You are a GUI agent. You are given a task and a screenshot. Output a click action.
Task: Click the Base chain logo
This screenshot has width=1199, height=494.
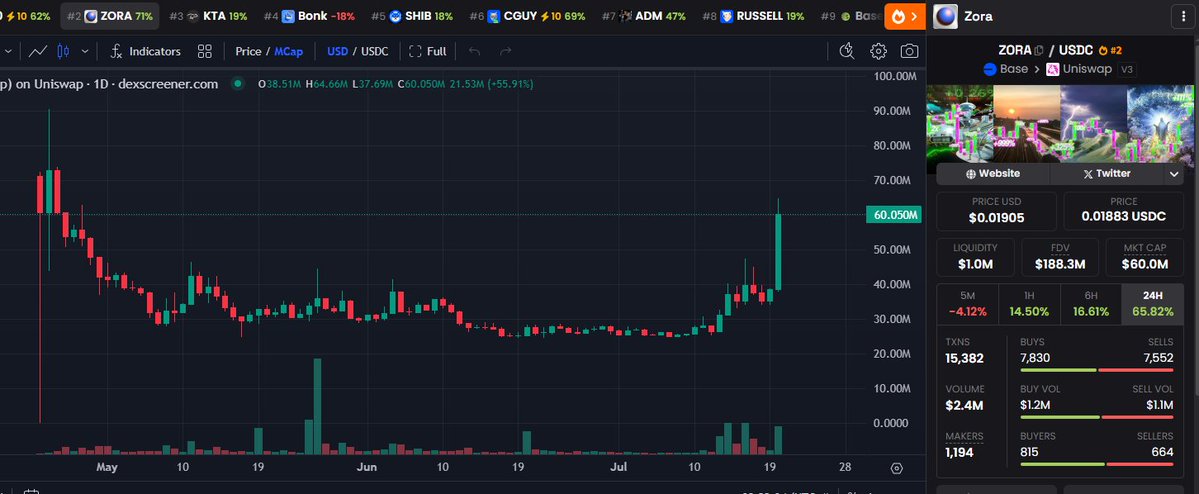point(989,69)
